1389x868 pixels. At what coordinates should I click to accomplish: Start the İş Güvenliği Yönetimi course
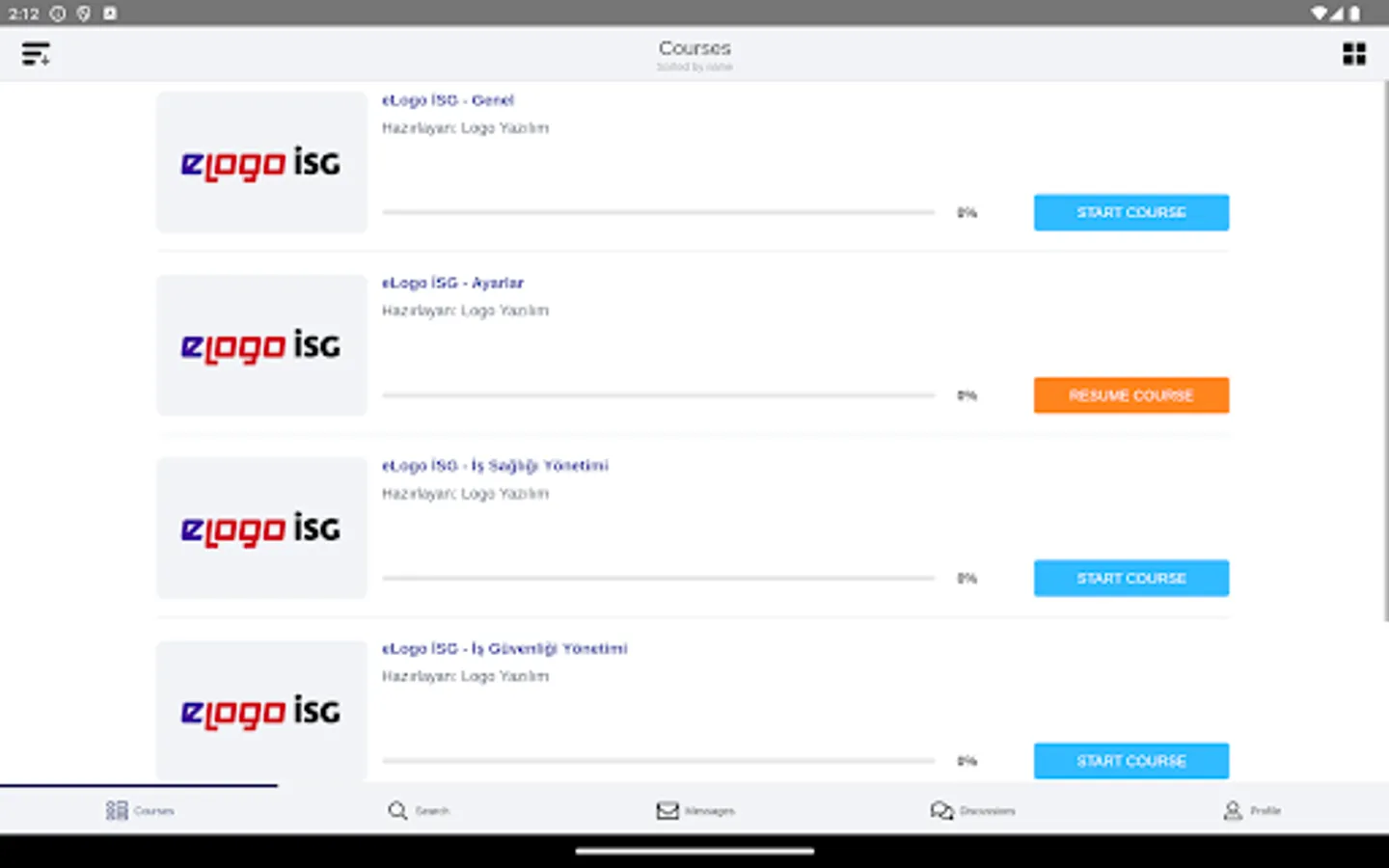1131,761
